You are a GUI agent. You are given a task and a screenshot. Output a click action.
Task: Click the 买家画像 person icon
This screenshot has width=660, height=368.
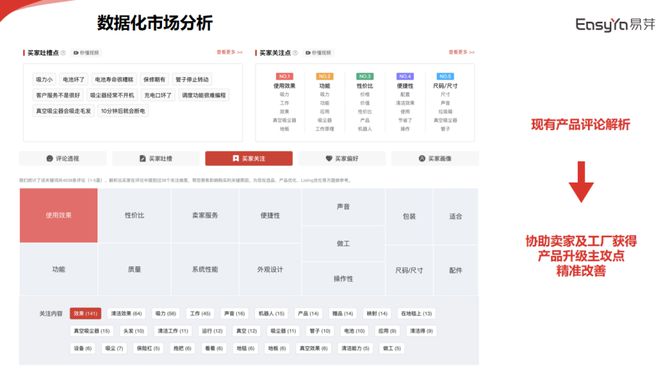[422, 158]
